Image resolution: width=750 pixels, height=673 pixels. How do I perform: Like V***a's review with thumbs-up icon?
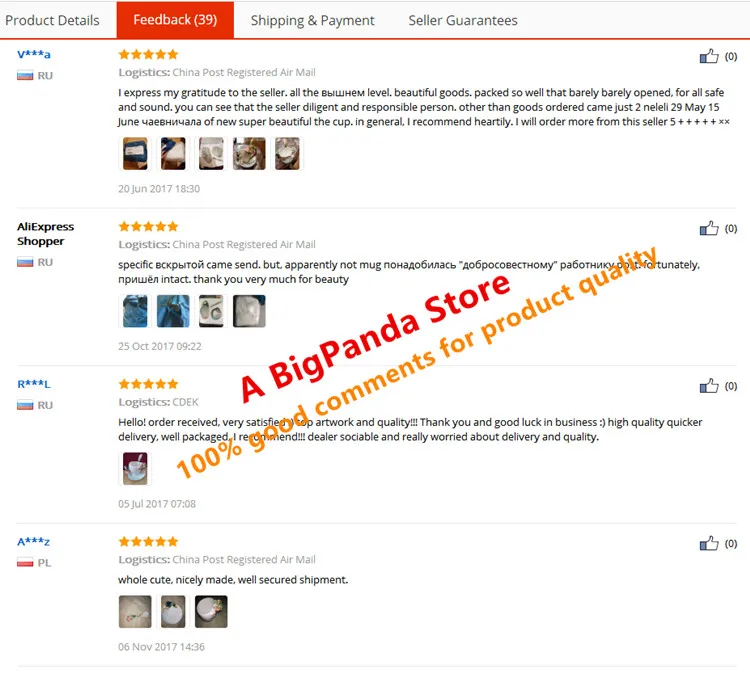(x=709, y=56)
